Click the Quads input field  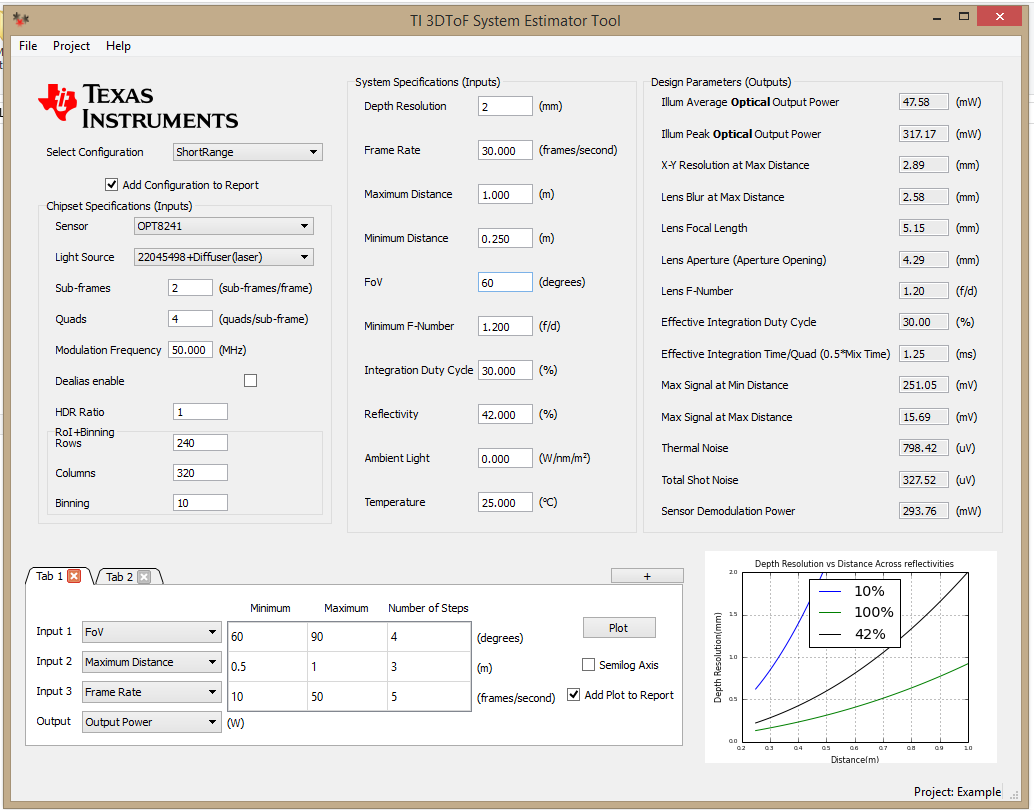[x=191, y=319]
